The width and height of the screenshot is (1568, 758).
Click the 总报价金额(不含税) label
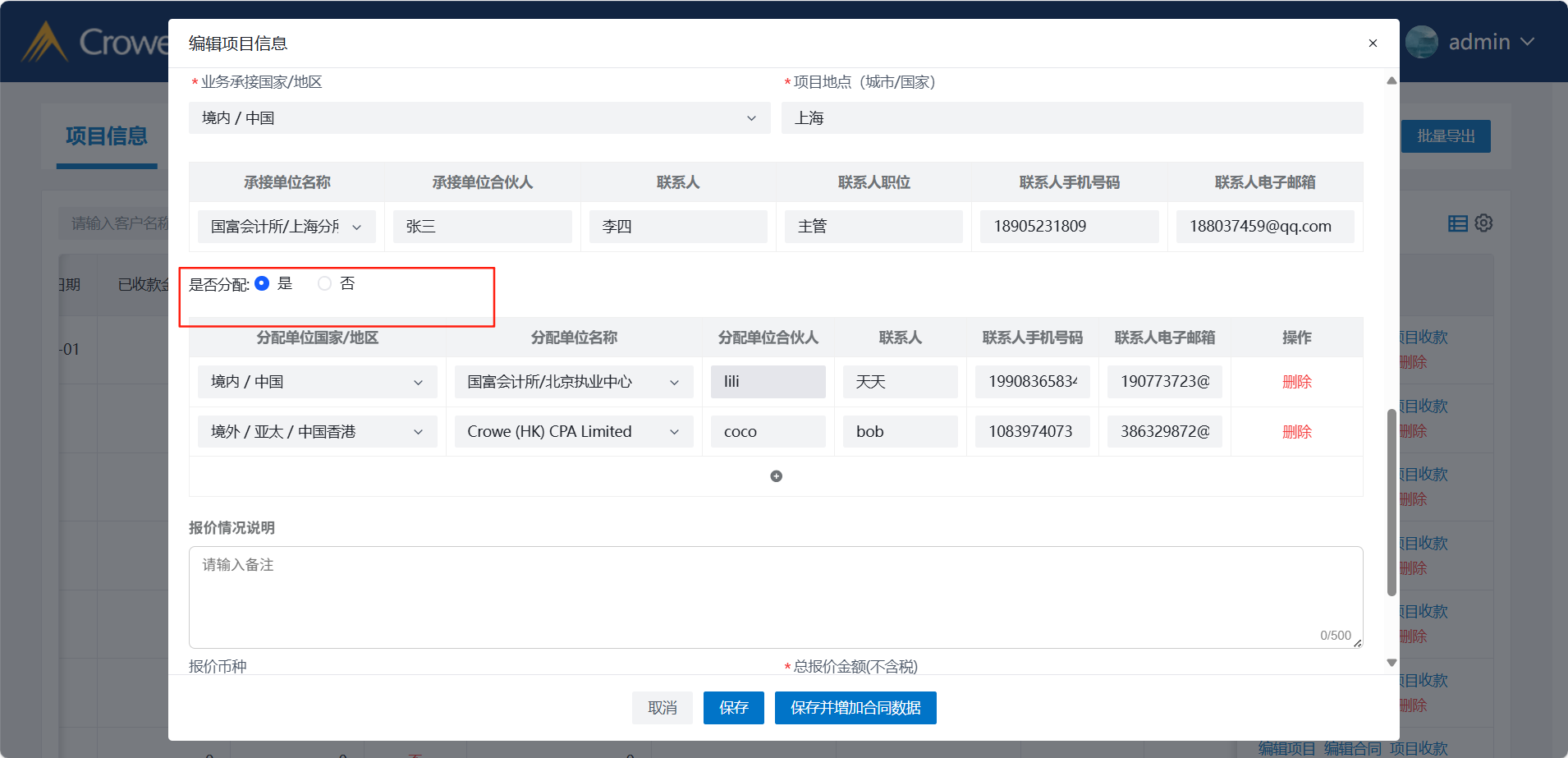[855, 666]
